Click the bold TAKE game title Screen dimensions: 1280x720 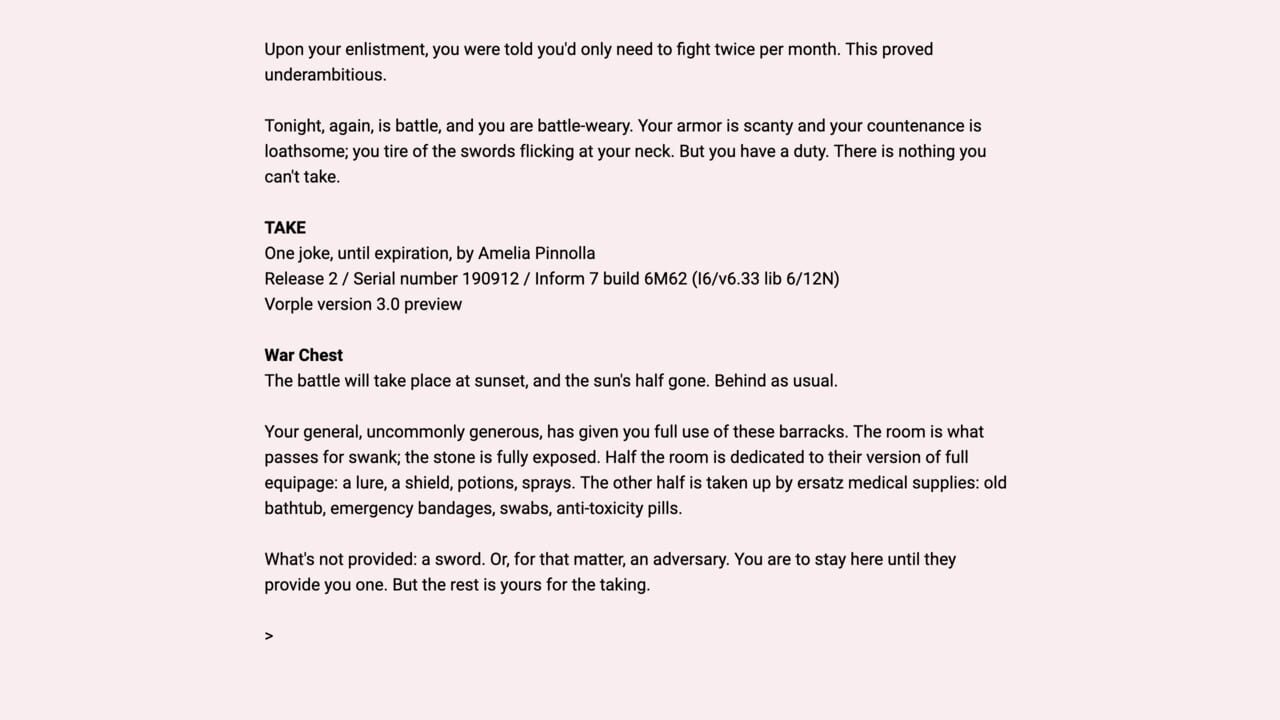pyautogui.click(x=285, y=228)
